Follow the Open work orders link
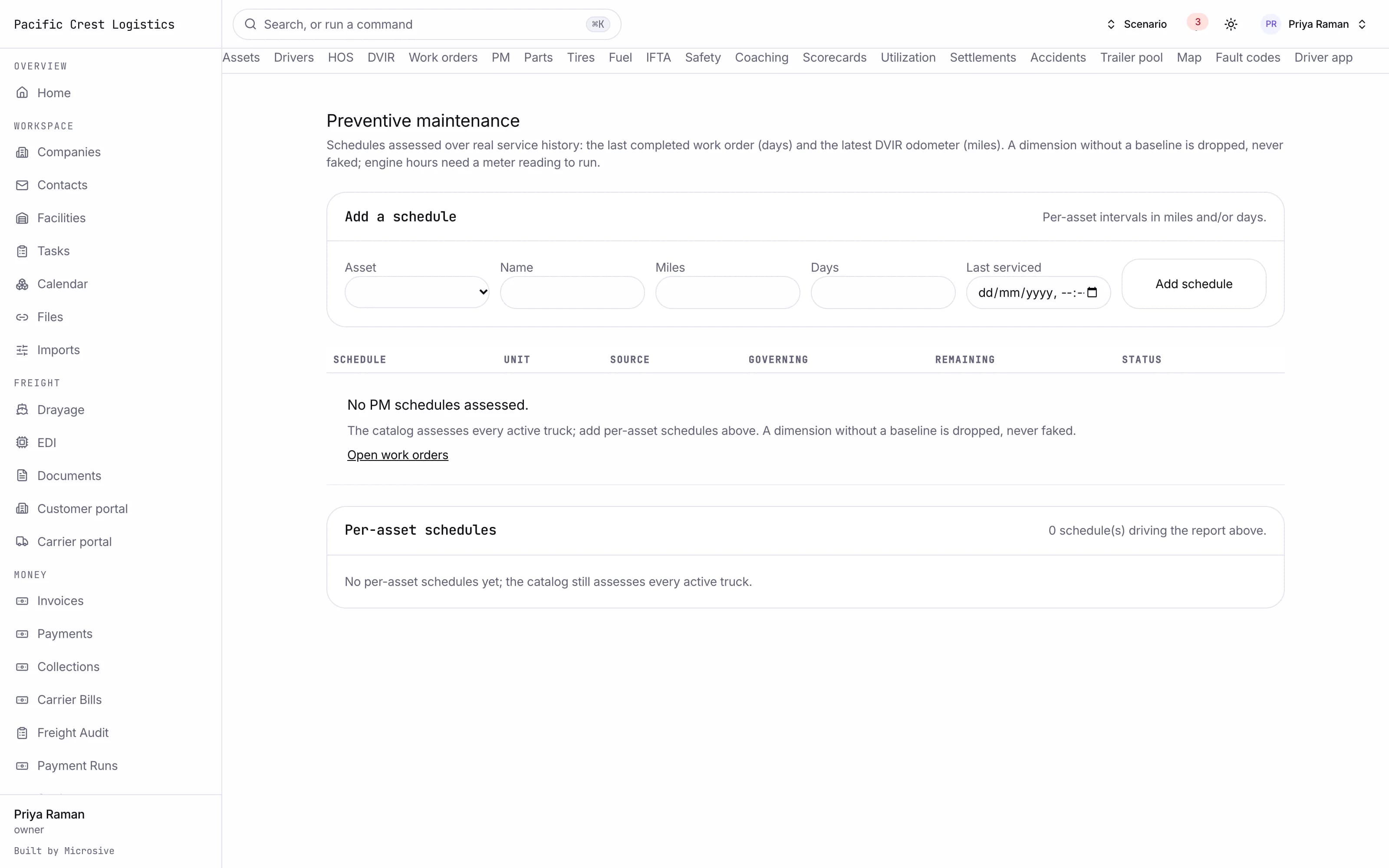Image resolution: width=1389 pixels, height=868 pixels. click(x=398, y=455)
